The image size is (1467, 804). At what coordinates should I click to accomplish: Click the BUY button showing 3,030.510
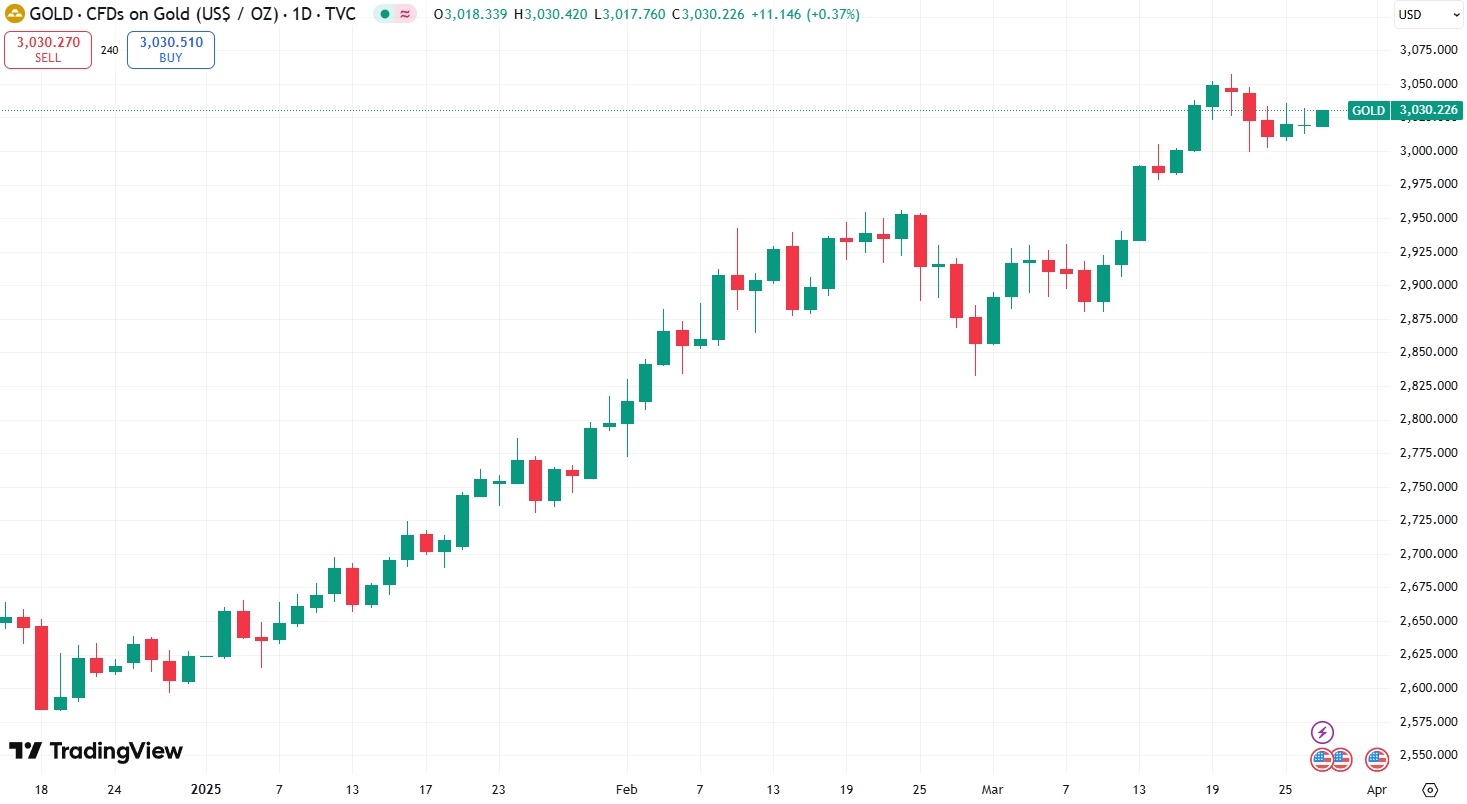170,49
